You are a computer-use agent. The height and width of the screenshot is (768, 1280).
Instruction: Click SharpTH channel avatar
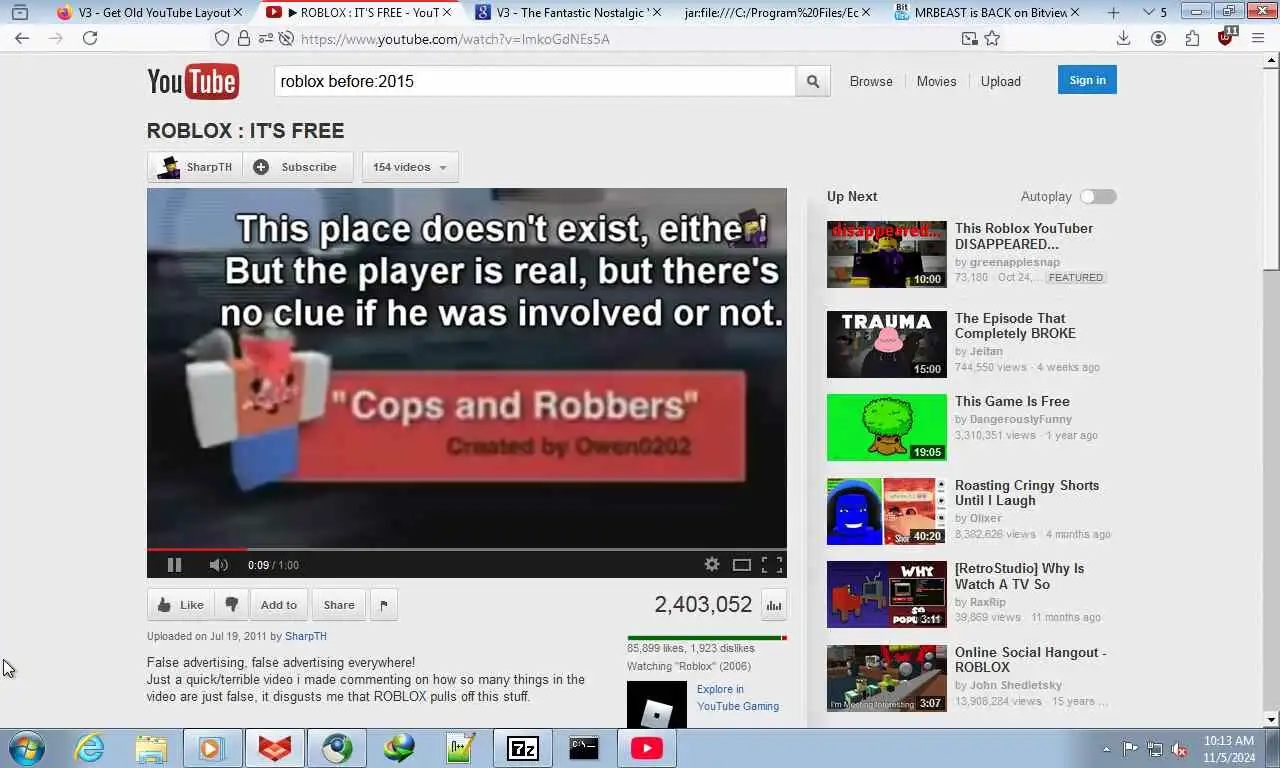pos(169,167)
